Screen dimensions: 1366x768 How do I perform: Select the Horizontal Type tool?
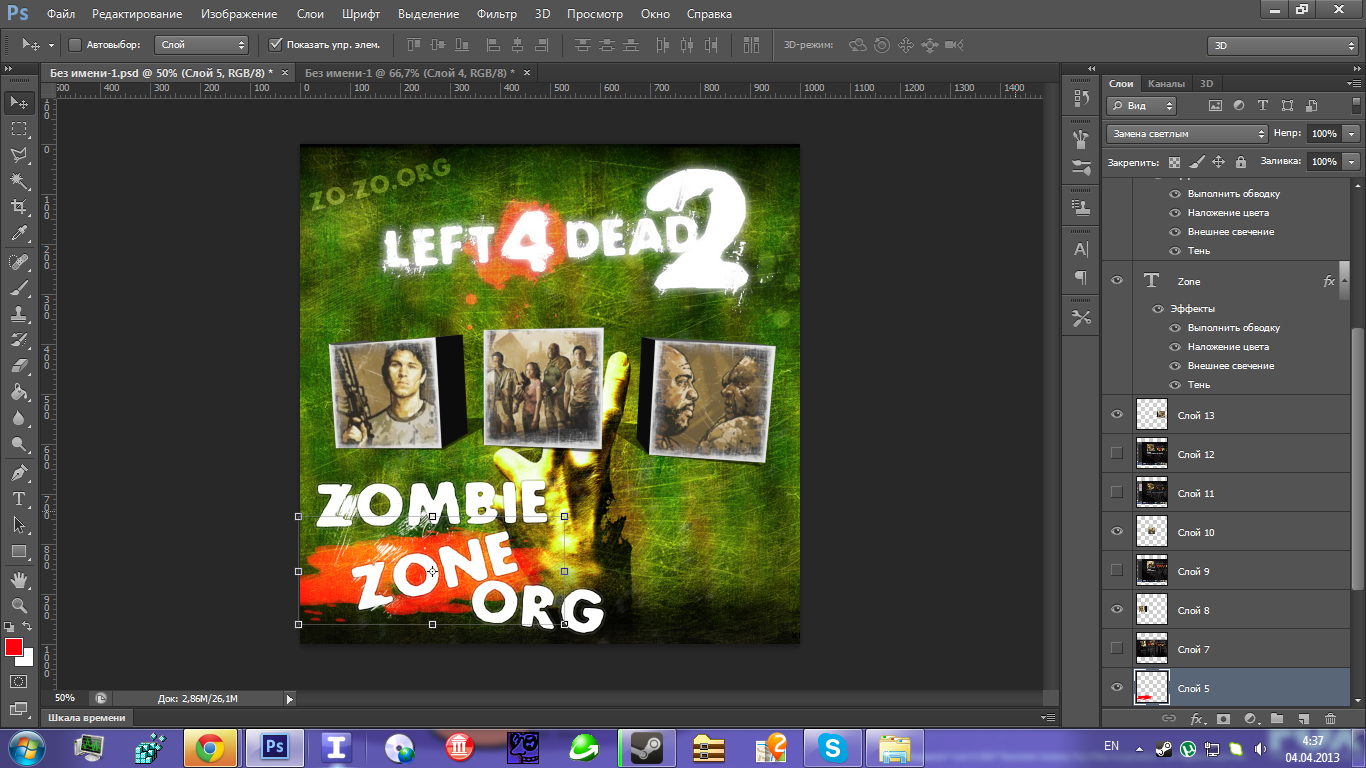(x=18, y=498)
